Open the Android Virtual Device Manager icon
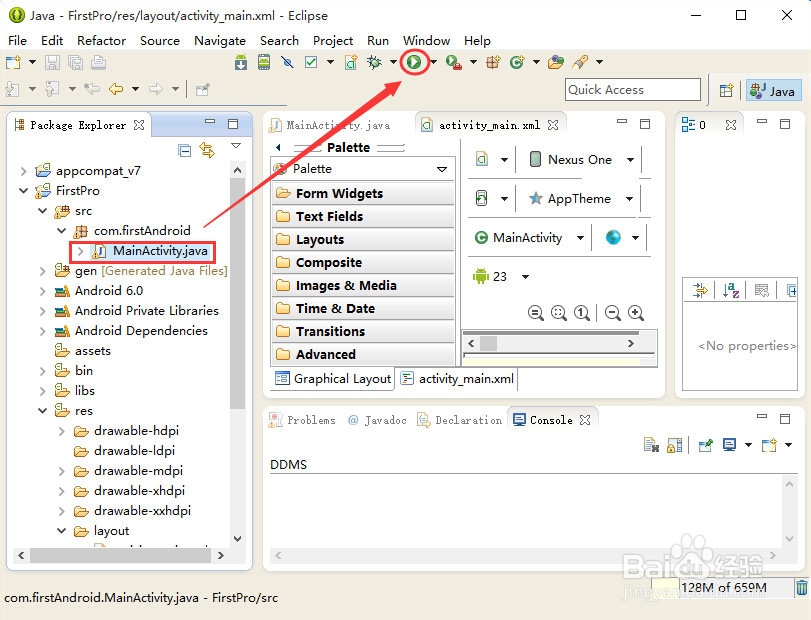This screenshot has height=620, width=811. [x=264, y=63]
